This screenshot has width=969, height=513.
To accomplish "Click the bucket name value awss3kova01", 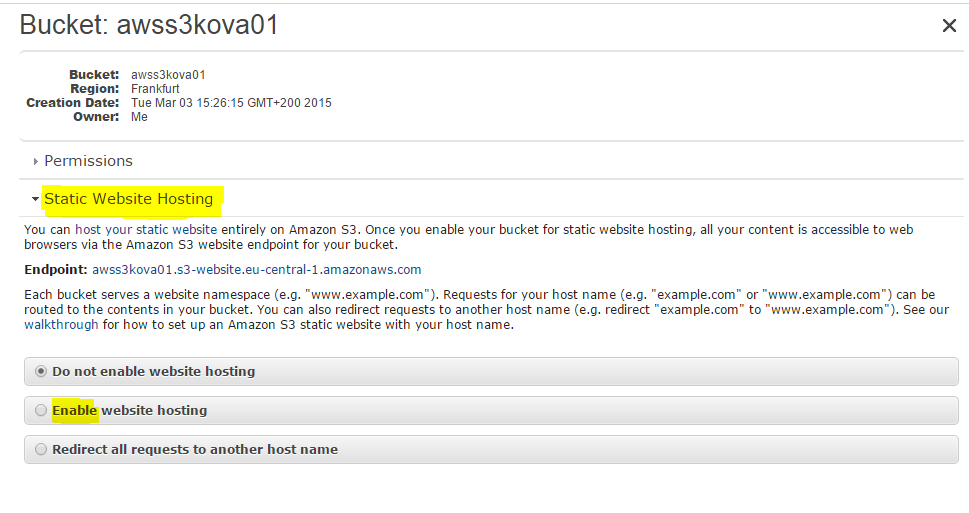I will point(168,75).
